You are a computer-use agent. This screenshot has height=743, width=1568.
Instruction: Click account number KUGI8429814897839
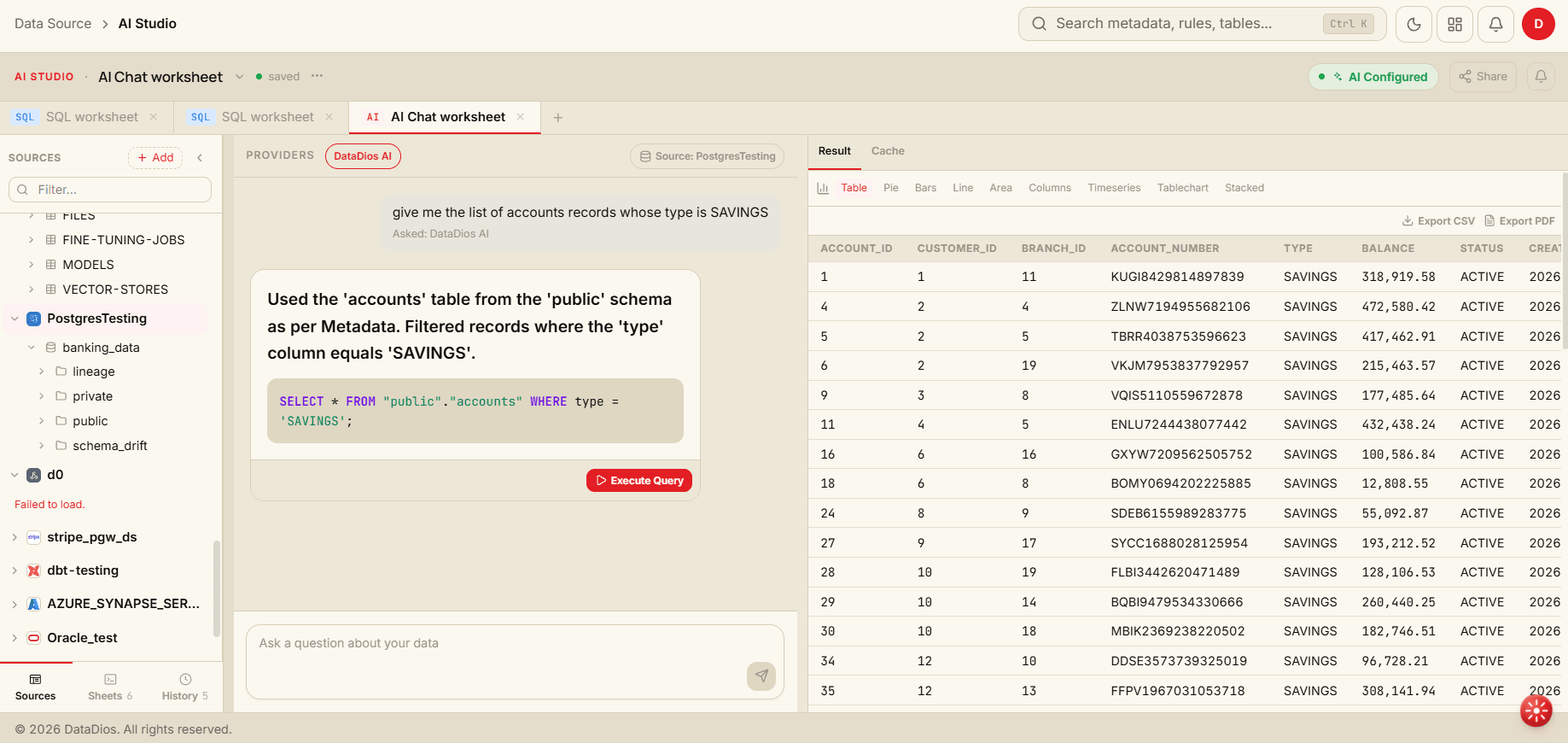(1177, 277)
